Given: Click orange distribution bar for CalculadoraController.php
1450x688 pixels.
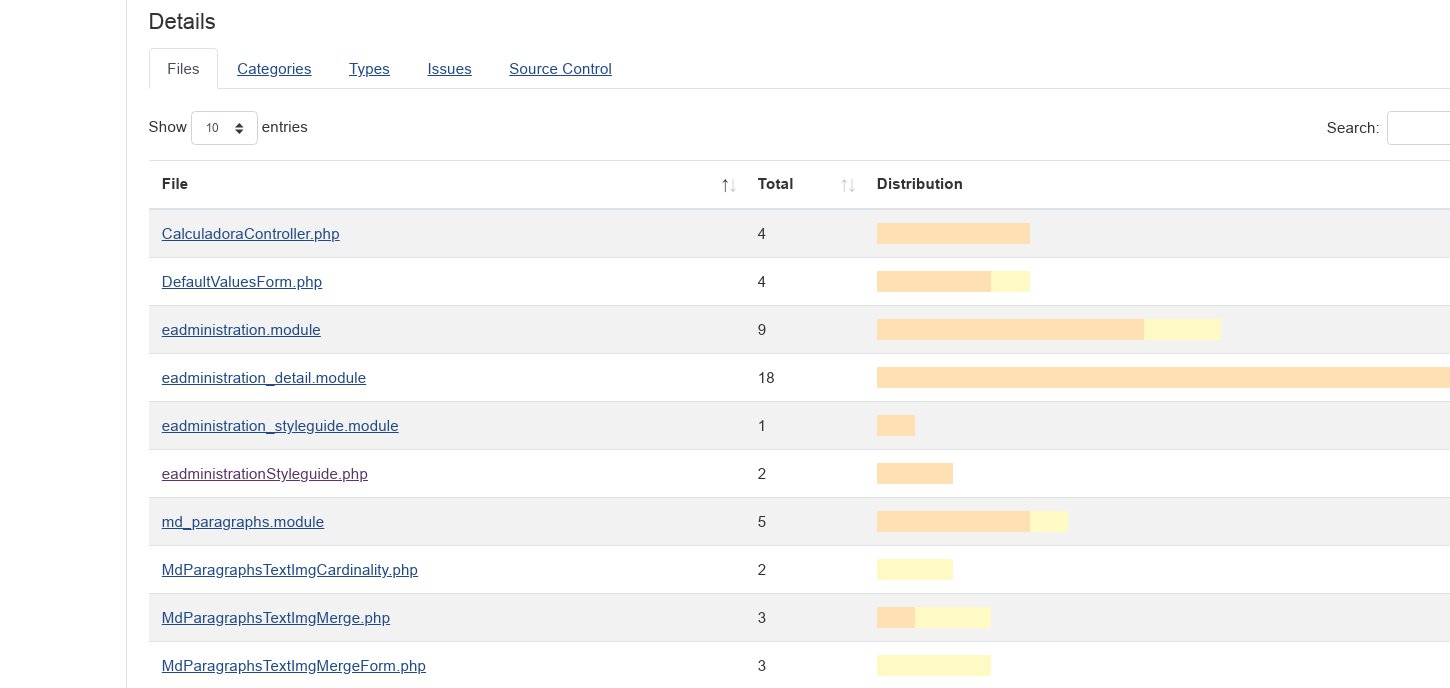Looking at the screenshot, I should click(952, 234).
